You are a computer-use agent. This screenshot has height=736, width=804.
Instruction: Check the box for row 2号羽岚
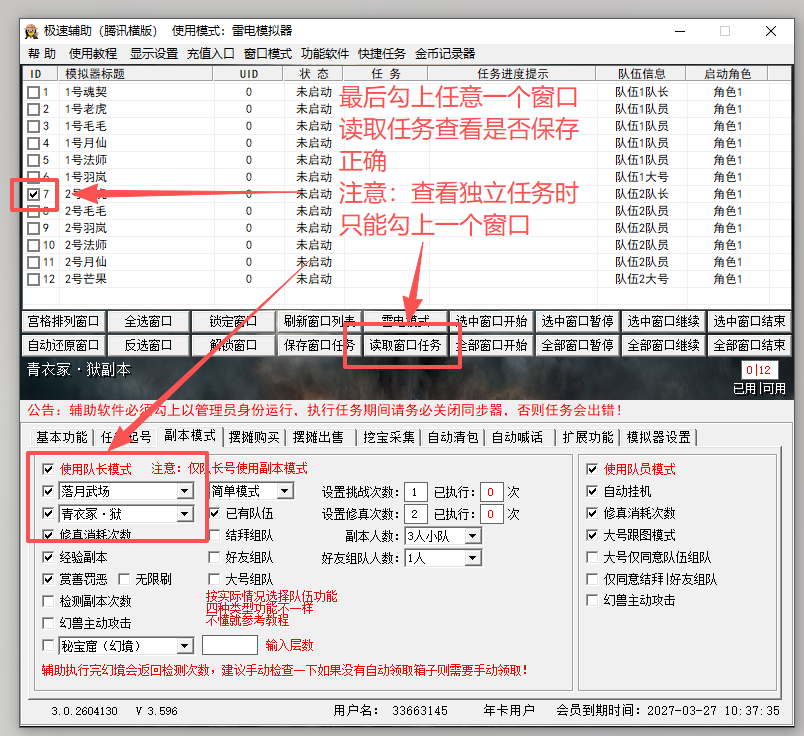click(34, 228)
